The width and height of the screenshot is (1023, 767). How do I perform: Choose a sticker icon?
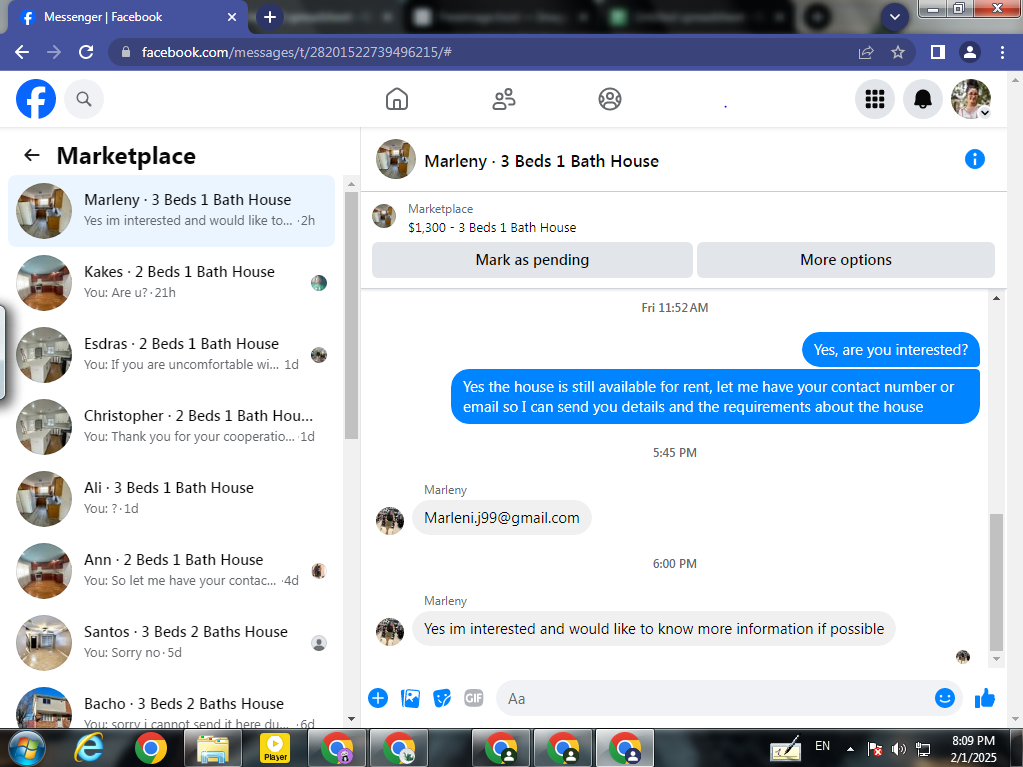tap(442, 699)
